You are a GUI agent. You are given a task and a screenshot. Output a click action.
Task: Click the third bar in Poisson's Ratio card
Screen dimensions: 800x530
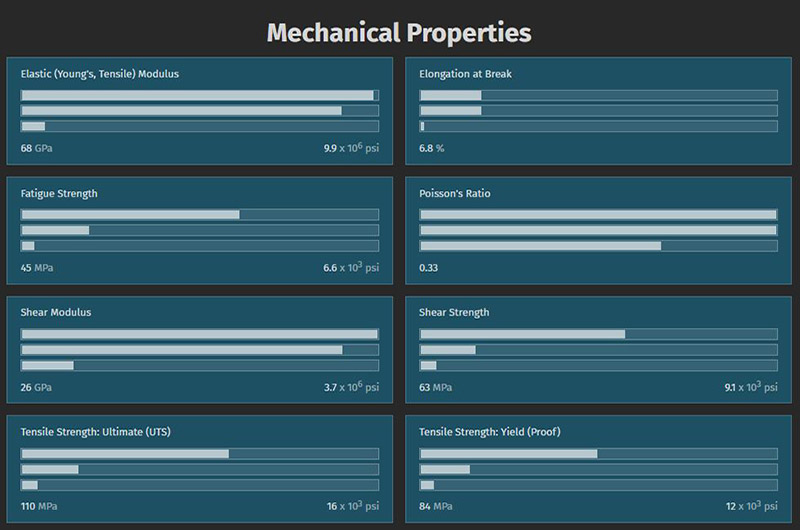598,246
